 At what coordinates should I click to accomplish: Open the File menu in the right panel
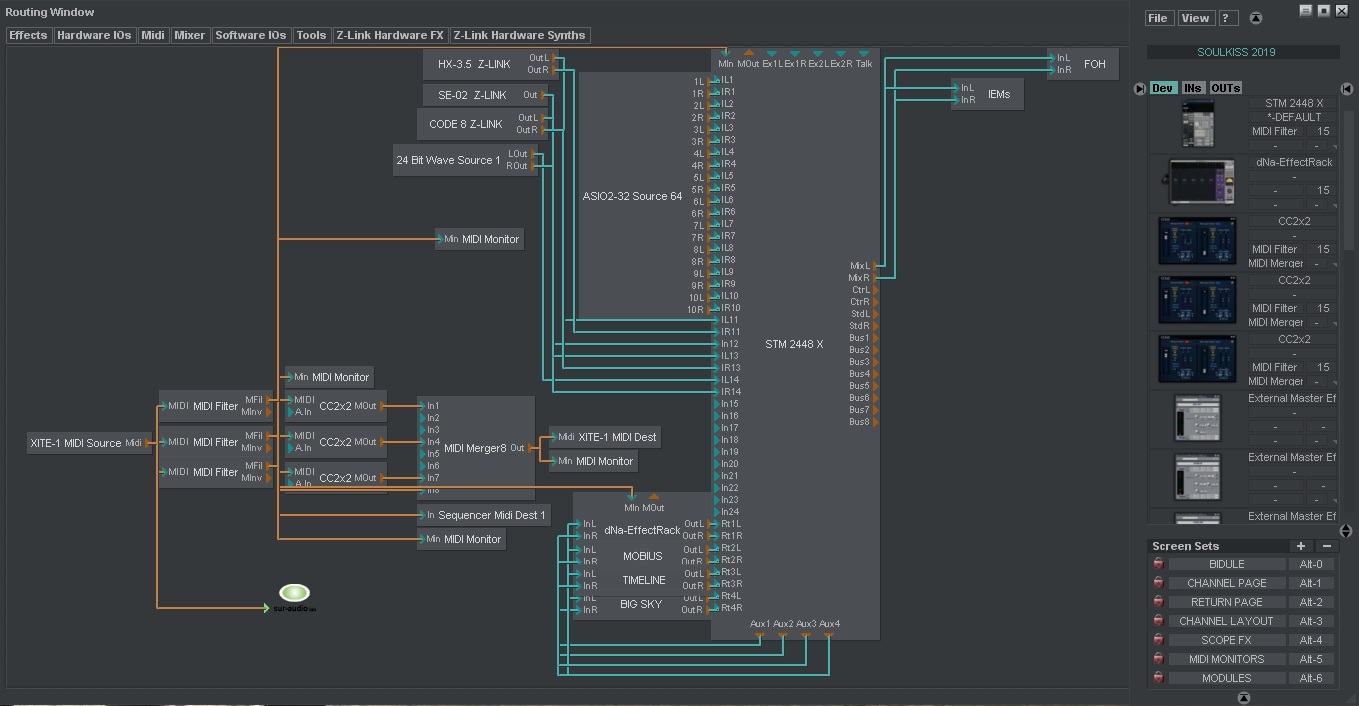[x=1158, y=18]
